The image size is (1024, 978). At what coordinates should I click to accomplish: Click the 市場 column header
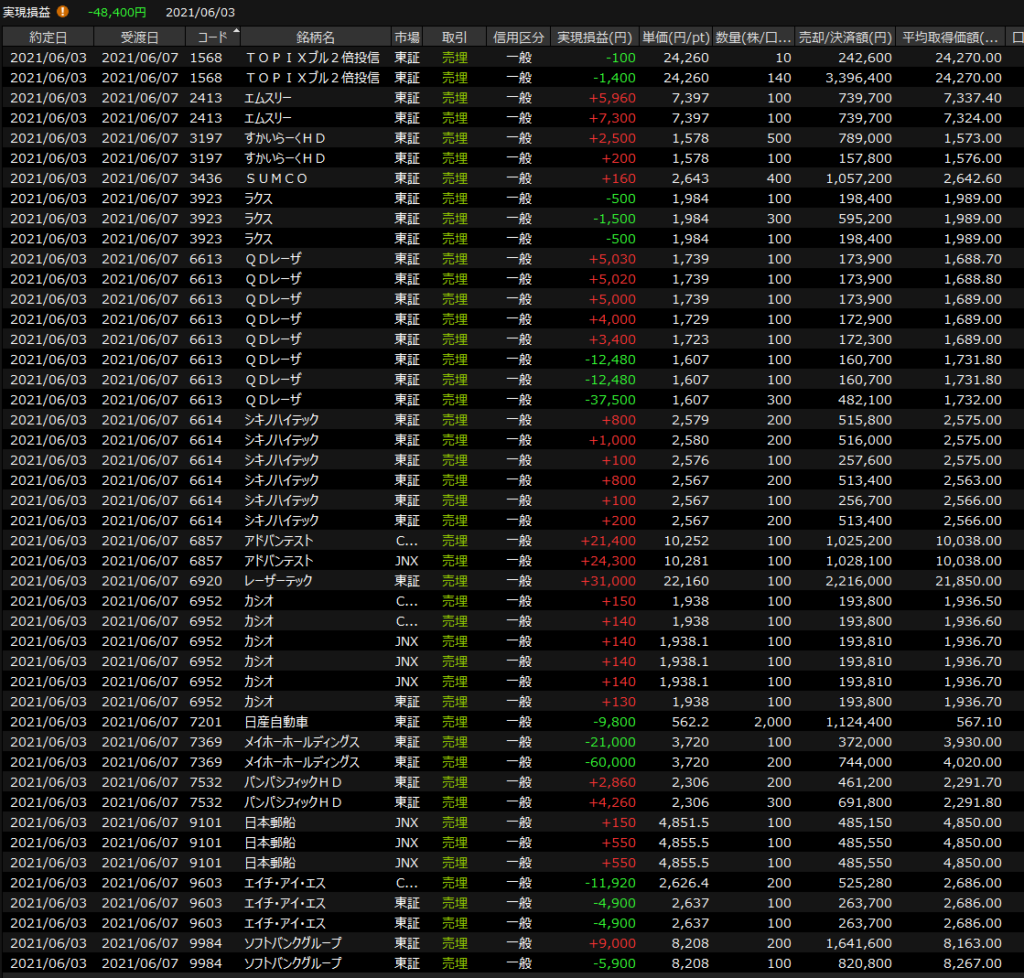407,37
